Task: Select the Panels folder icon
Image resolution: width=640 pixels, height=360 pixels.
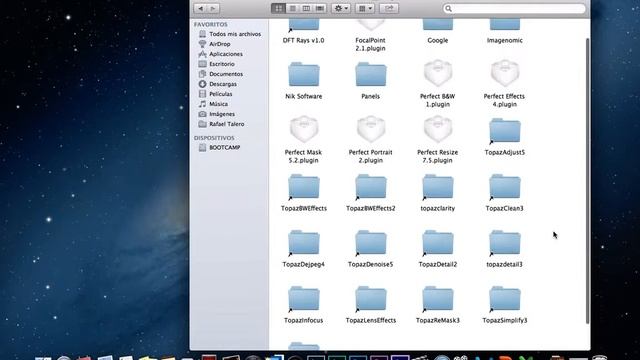Action: click(x=371, y=74)
